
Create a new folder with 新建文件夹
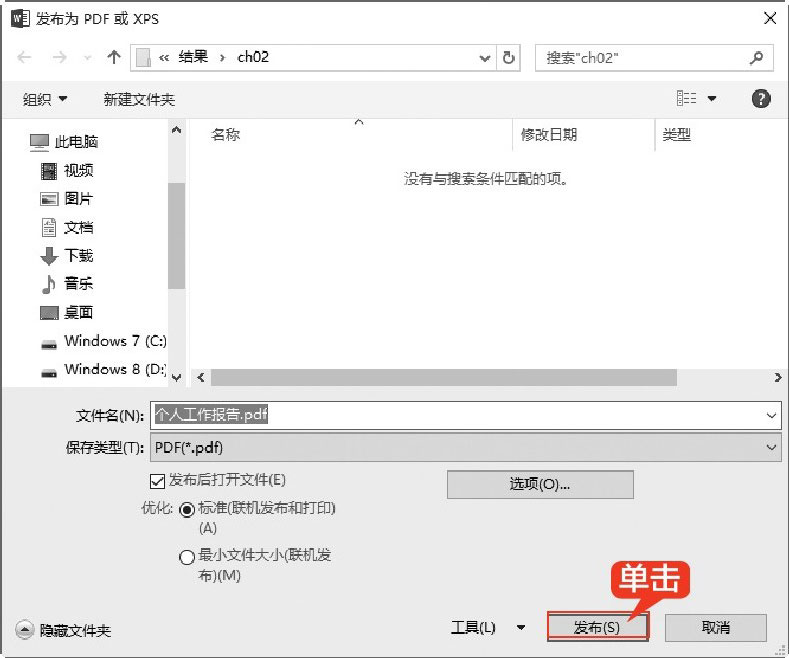(x=139, y=99)
